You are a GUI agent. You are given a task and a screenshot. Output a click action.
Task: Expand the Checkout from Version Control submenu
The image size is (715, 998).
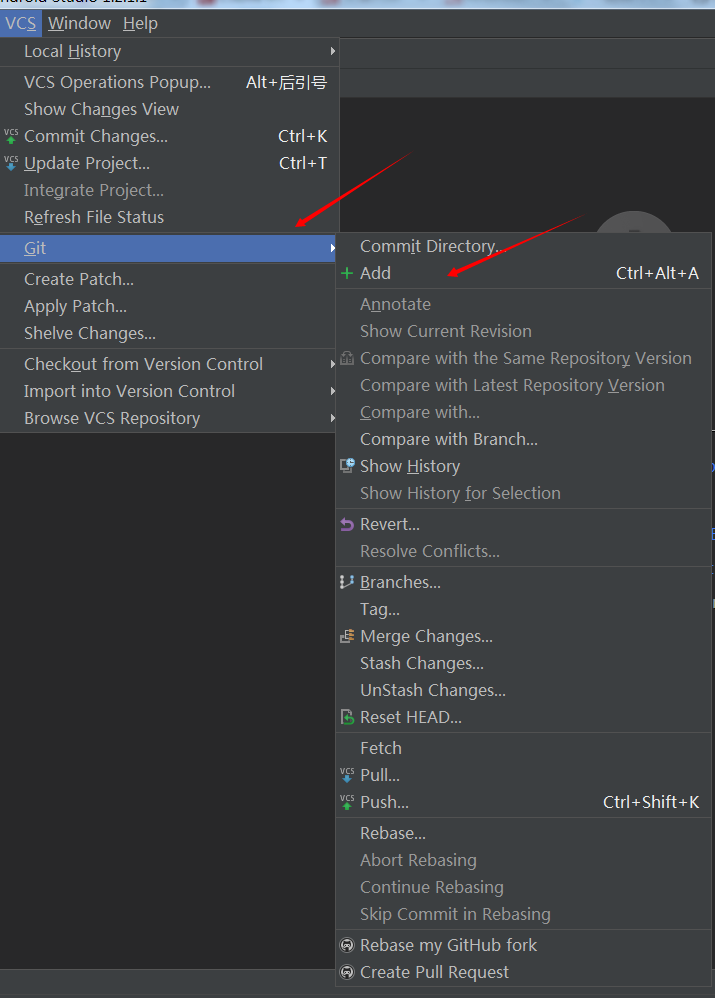point(332,364)
